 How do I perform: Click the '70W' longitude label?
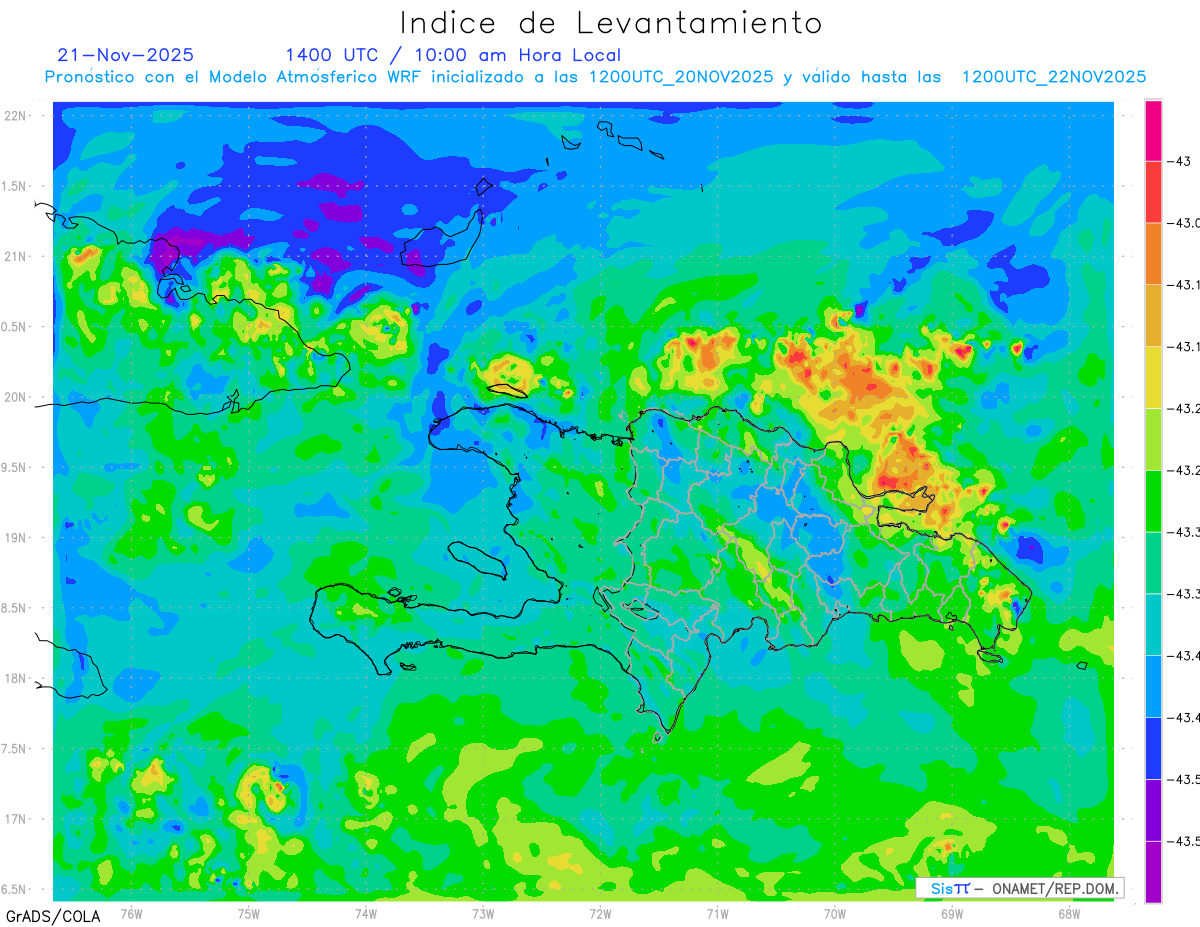coord(835,913)
